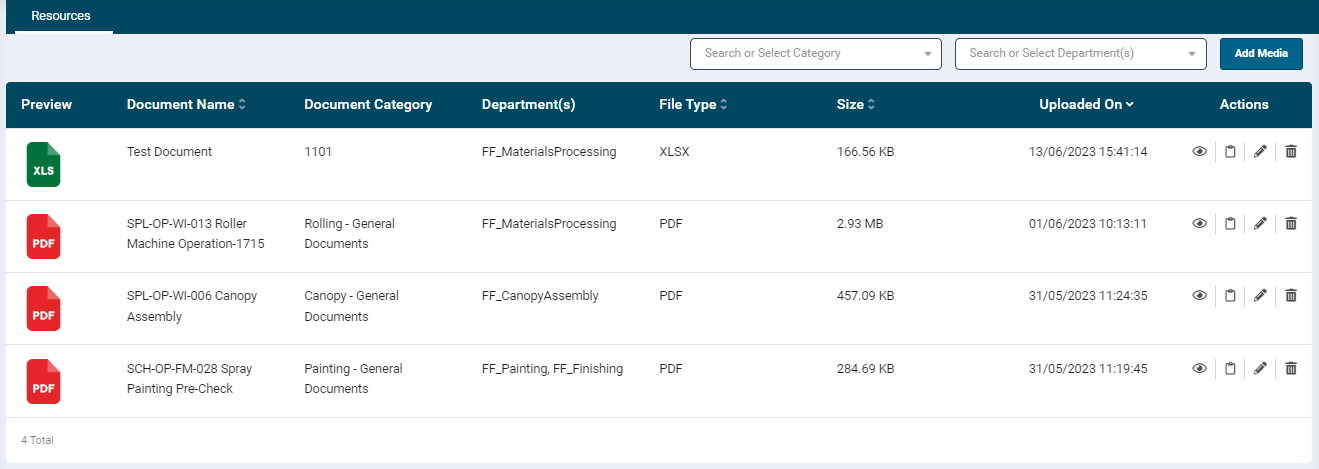Delete the SPL-OP-WI-006 Canopy Assembly document
The image size is (1319, 469).
[1291, 296]
